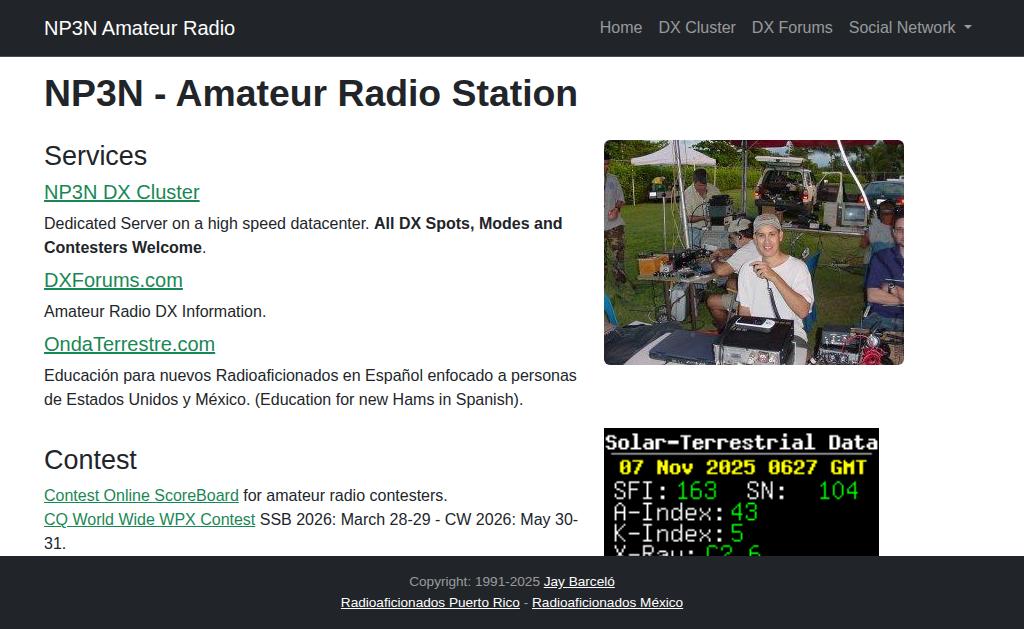Open DX Cluster from the top navigation
Image resolution: width=1024 pixels, height=629 pixels.
696,28
